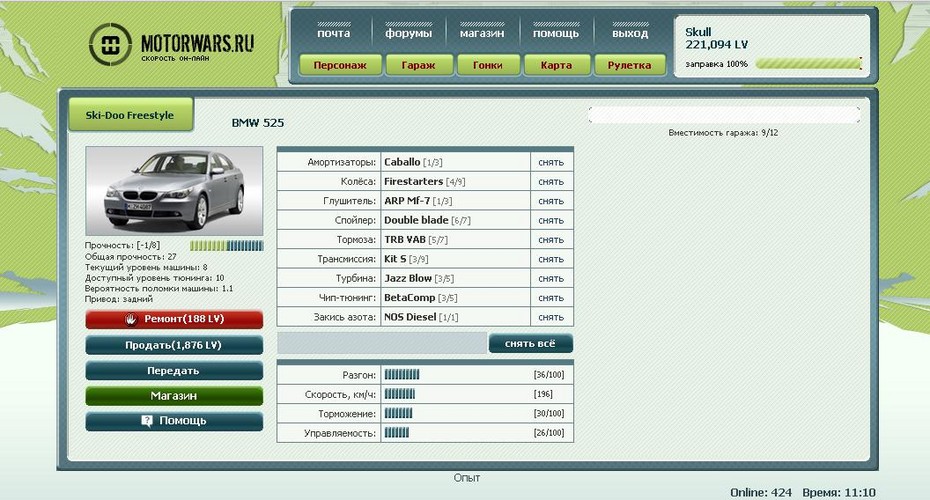The image size is (930, 500).
Task: Click the 221,094 LV balance
Action: click(716, 44)
